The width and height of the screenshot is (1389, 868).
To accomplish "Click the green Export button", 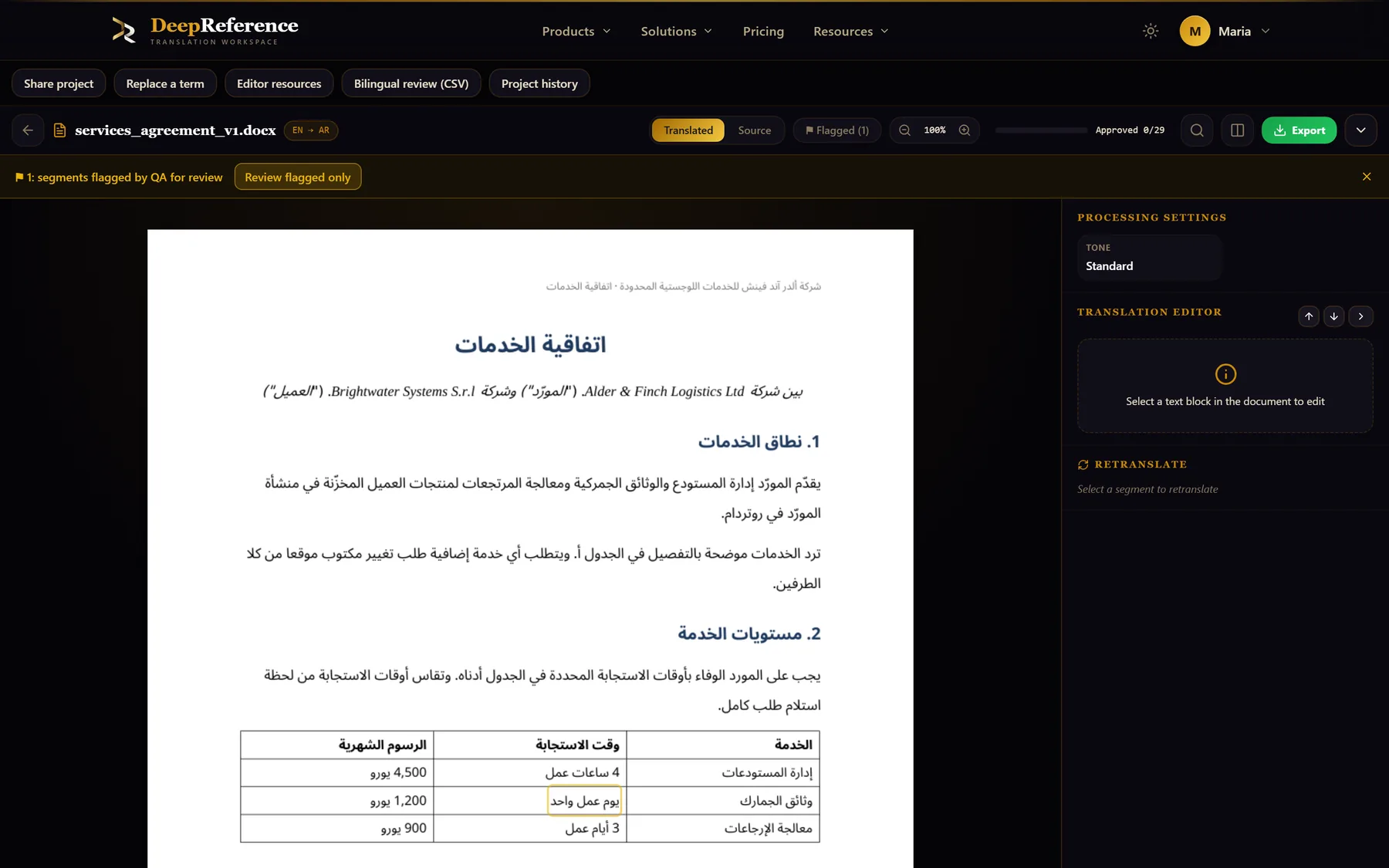I will (x=1299, y=130).
